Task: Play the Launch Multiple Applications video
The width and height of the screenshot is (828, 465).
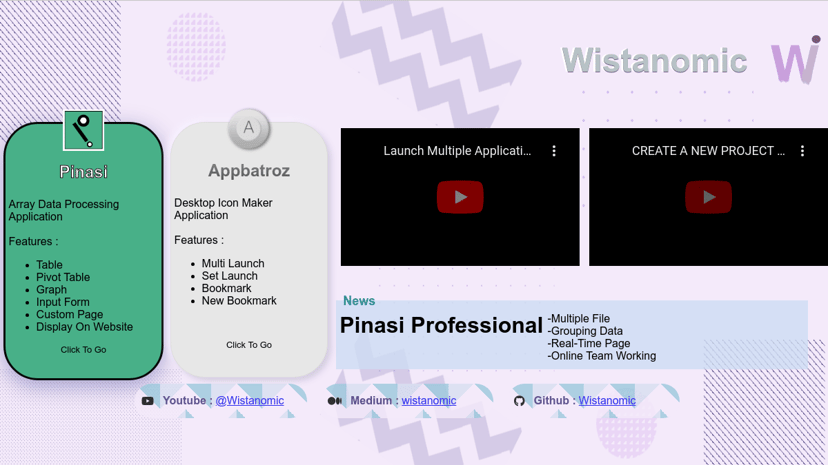Action: pos(460,197)
